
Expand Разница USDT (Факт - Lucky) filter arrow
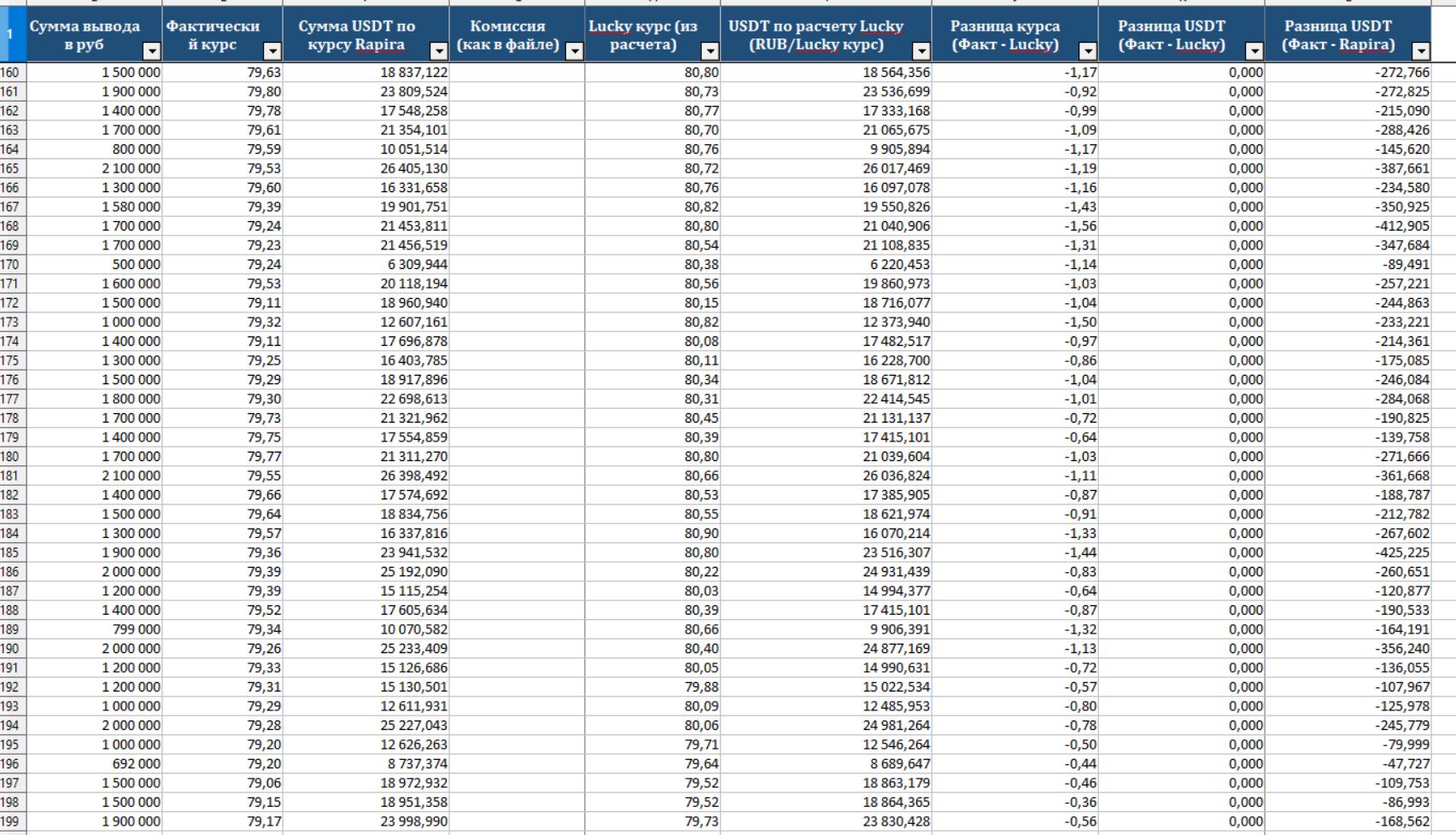pyautogui.click(x=1254, y=51)
